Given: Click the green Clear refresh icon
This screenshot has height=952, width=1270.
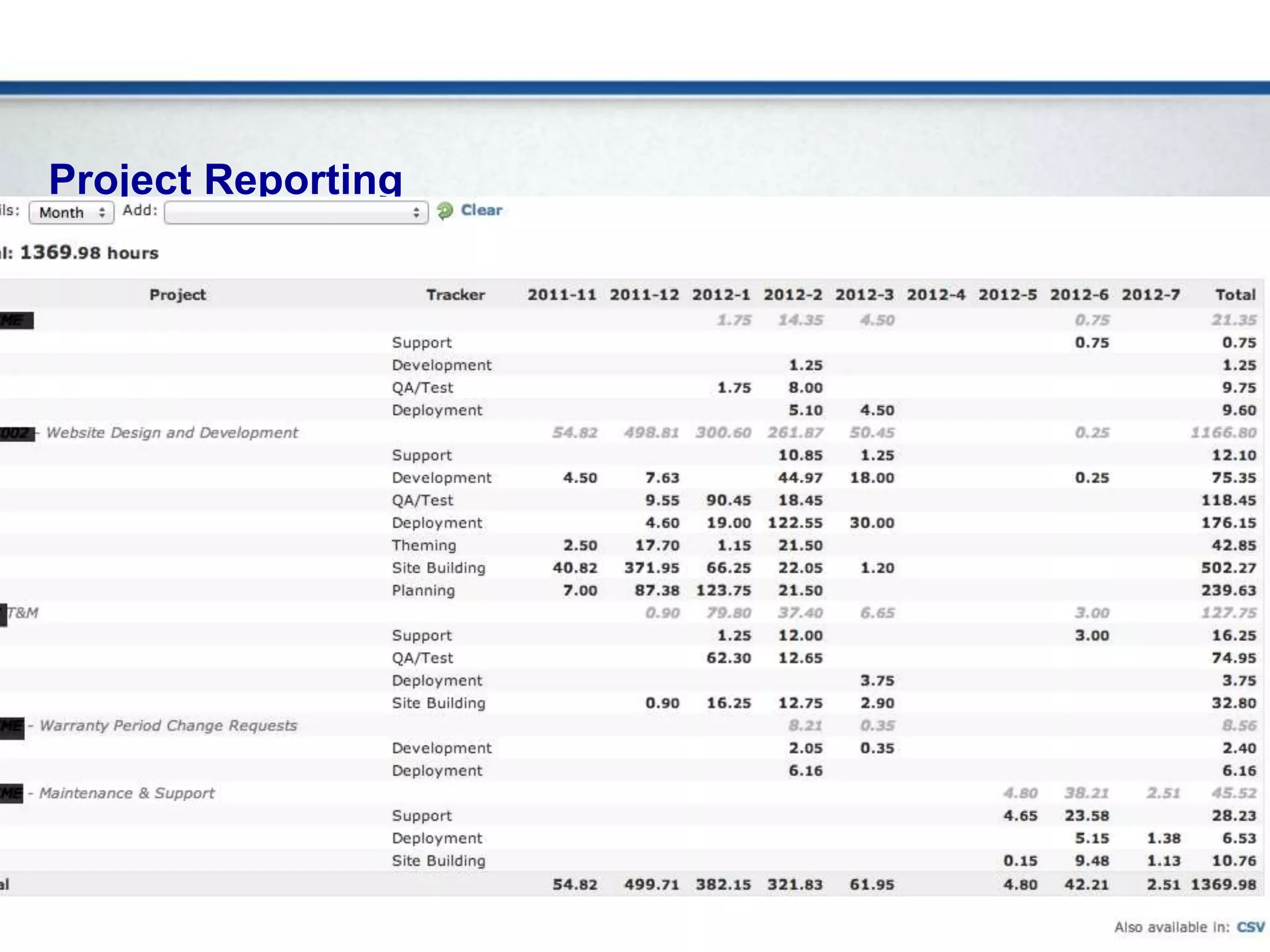Looking at the screenshot, I should (x=445, y=211).
